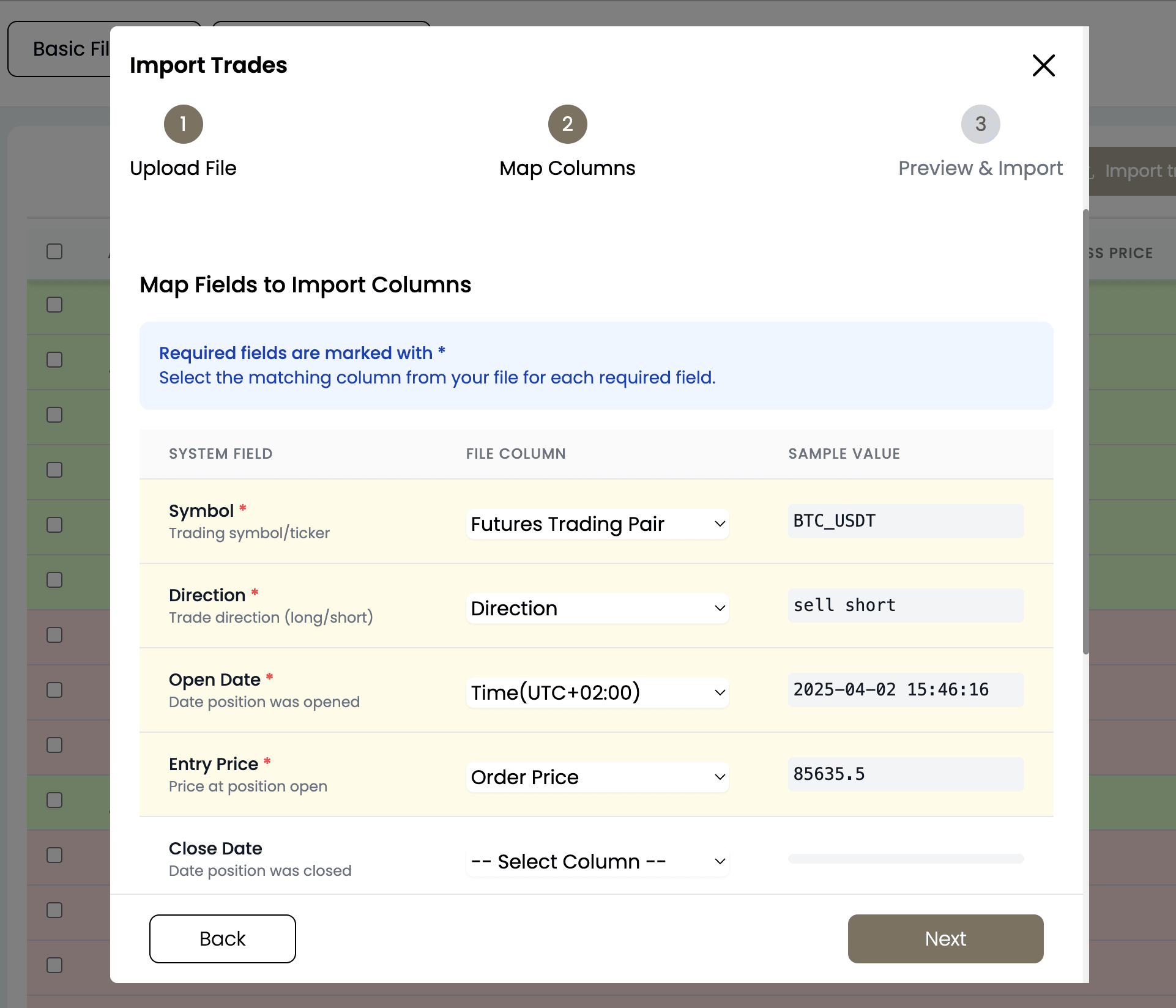Open the Entry Price column dropdown
The width and height of the screenshot is (1176, 1008).
click(597, 777)
